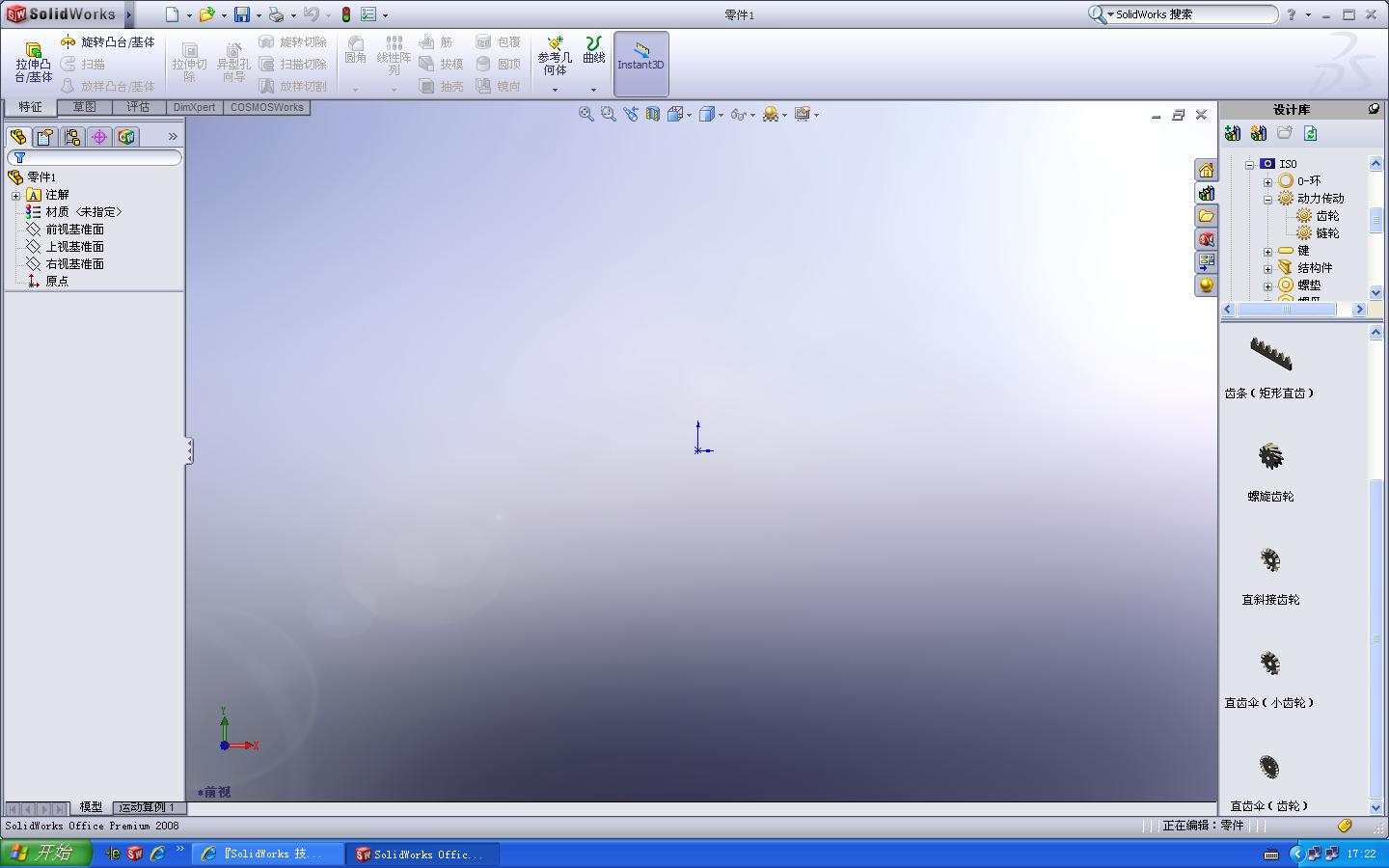Click the Previous View icon
This screenshot has width=1389, height=868.
(631, 114)
